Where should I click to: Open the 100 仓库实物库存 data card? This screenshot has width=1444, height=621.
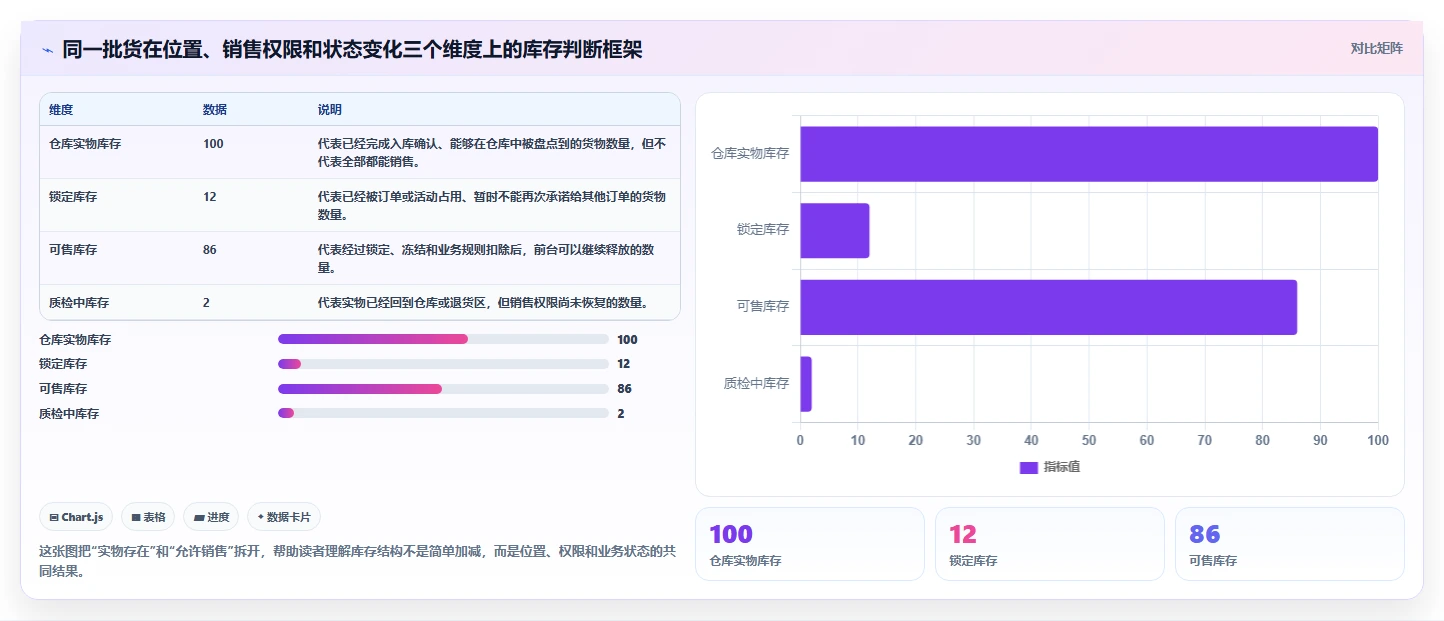(x=810, y=544)
